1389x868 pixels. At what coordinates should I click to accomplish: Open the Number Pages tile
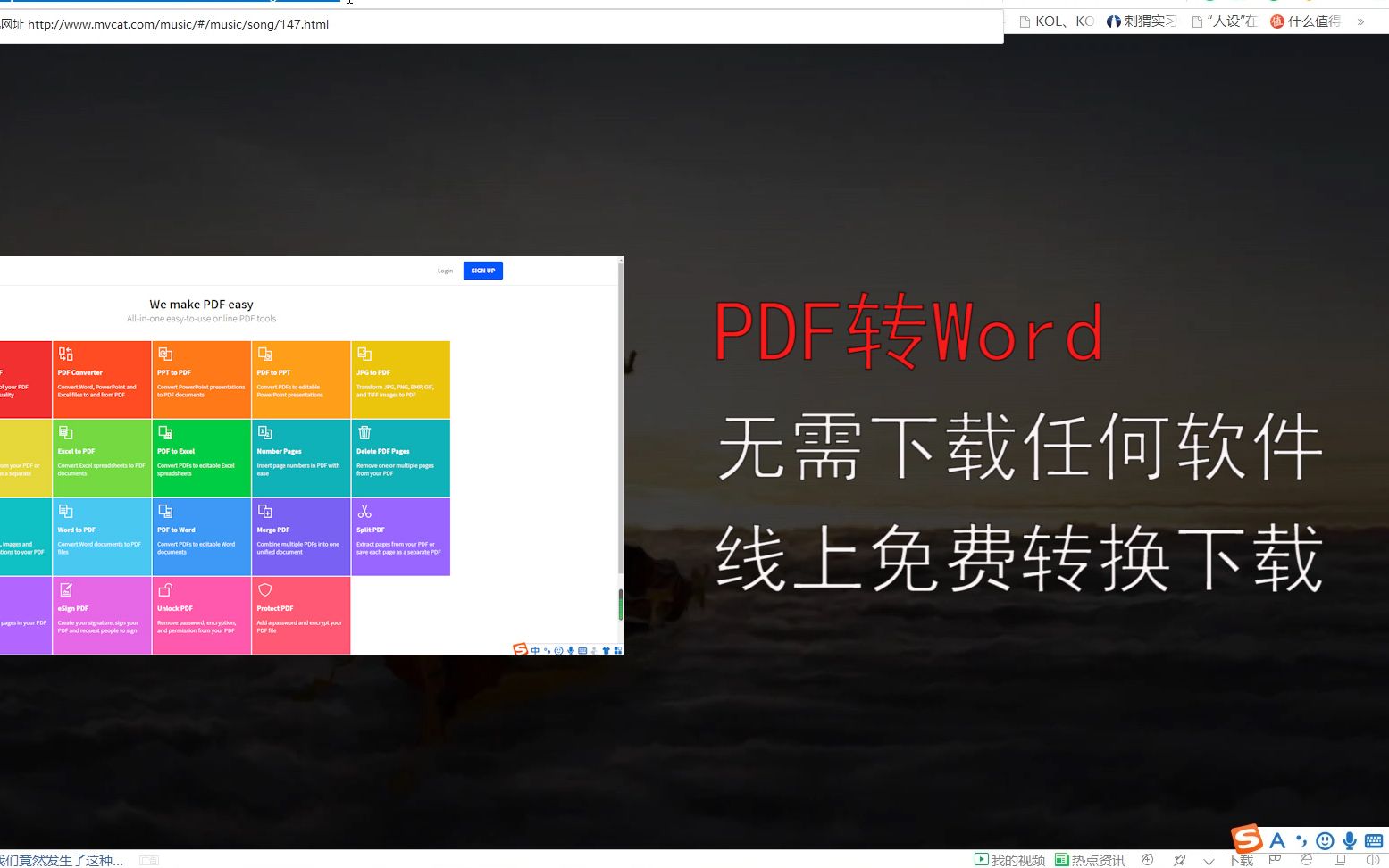click(x=301, y=458)
